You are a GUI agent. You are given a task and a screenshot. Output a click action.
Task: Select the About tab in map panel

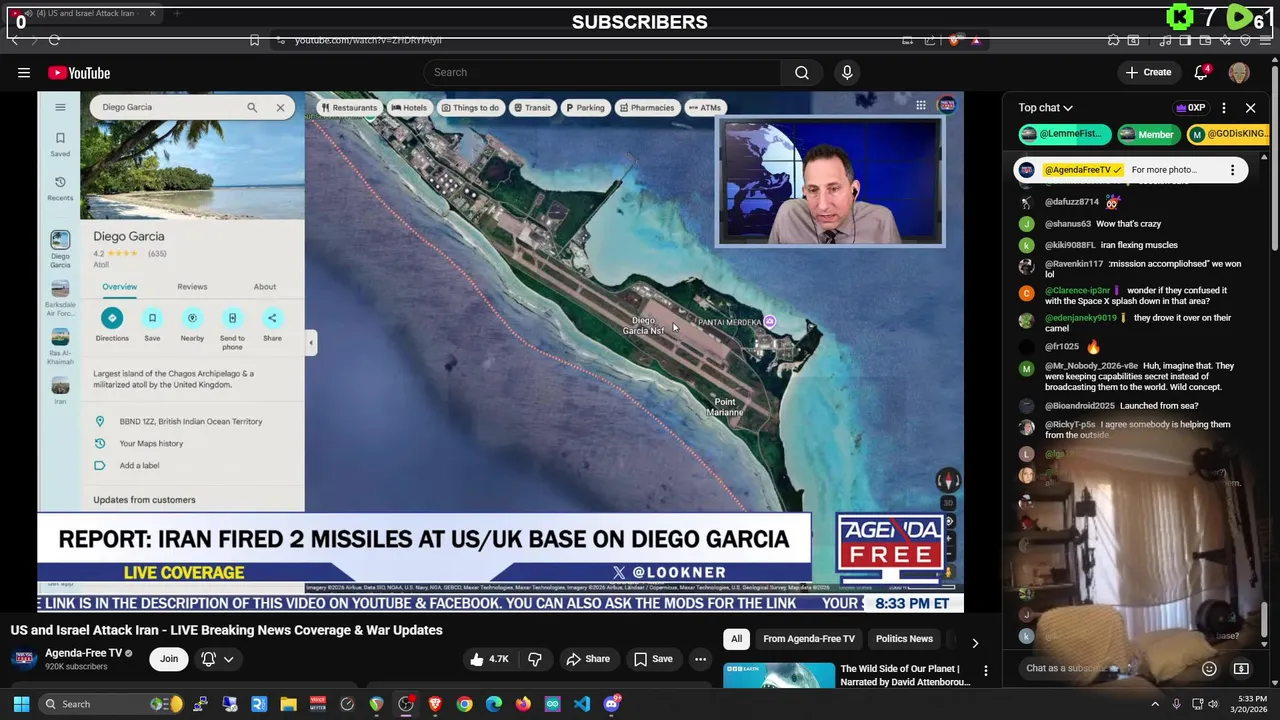[264, 287]
